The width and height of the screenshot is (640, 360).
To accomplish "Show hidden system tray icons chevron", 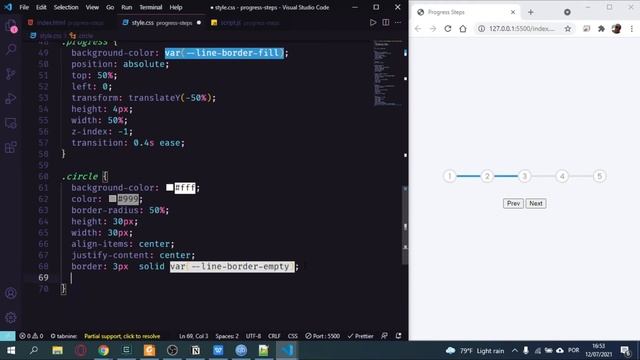I will [515, 351].
